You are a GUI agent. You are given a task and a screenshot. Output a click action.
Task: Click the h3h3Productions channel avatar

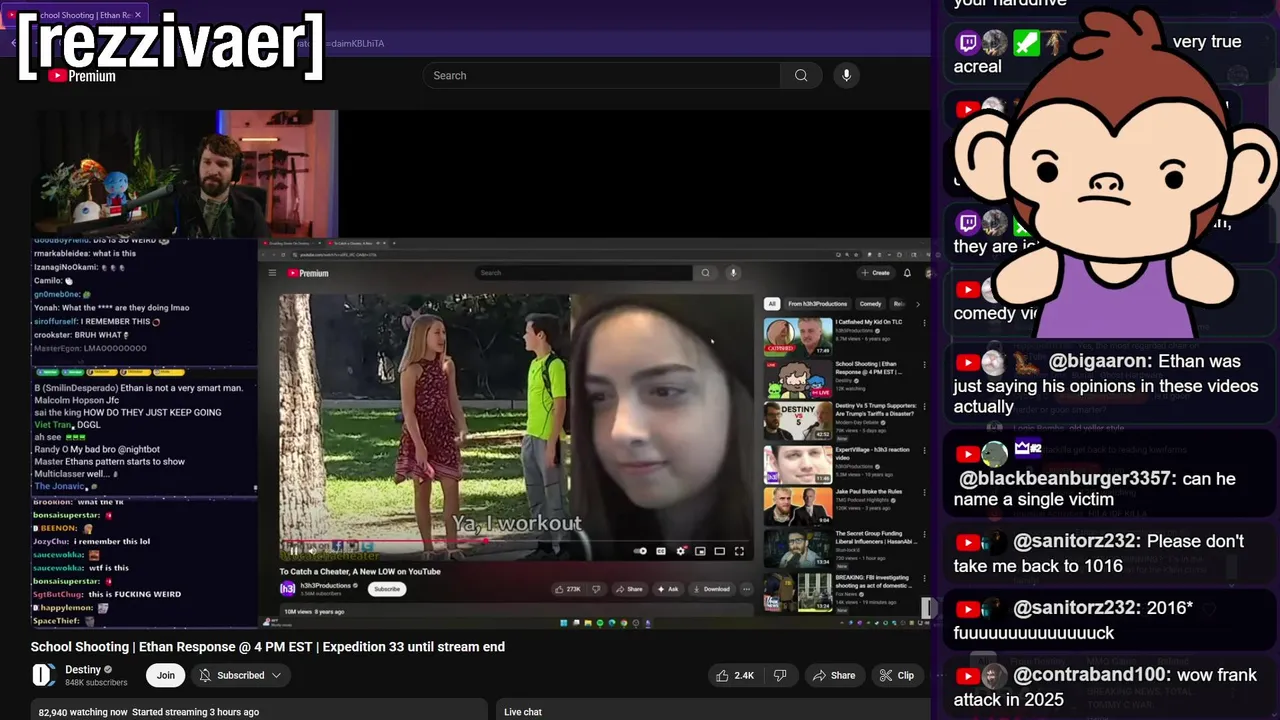point(287,589)
